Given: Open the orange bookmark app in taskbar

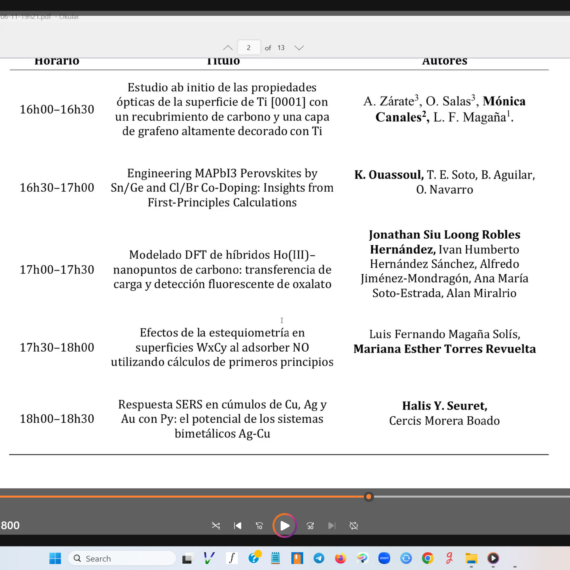Looking at the screenshot, I should [x=297, y=558].
